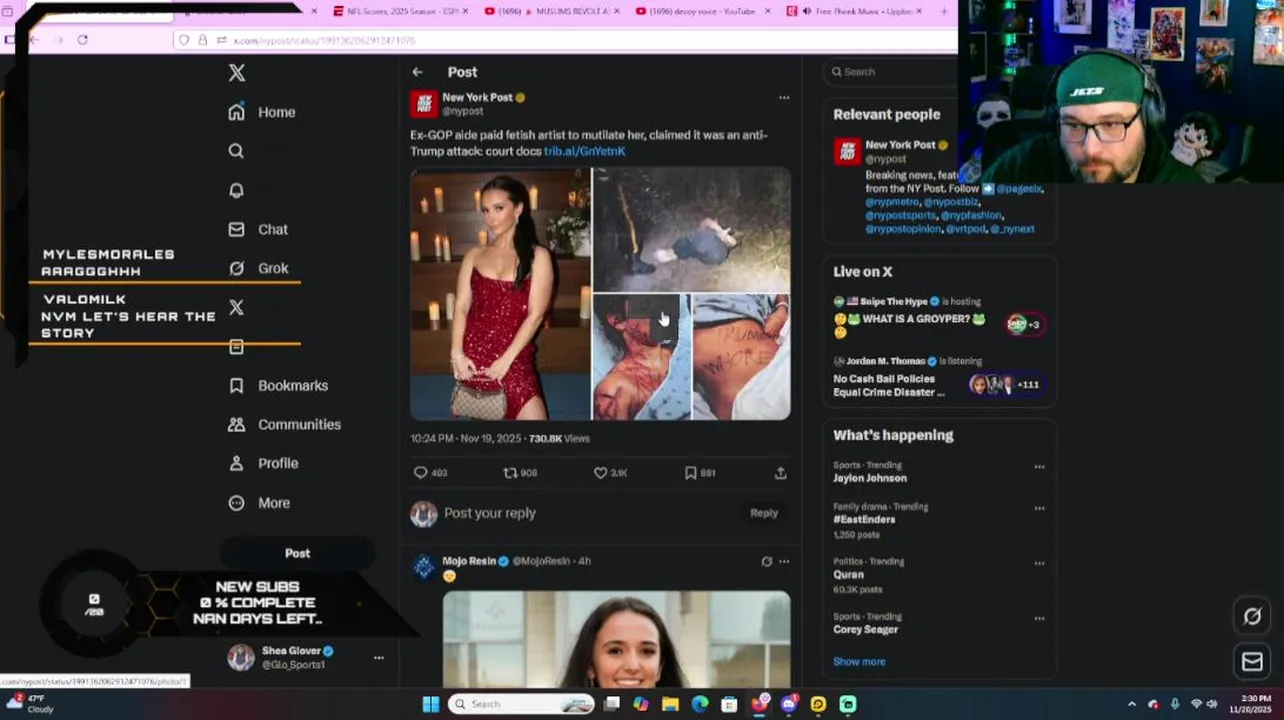Click the Reply button
This screenshot has width=1284, height=720.
coord(764,513)
